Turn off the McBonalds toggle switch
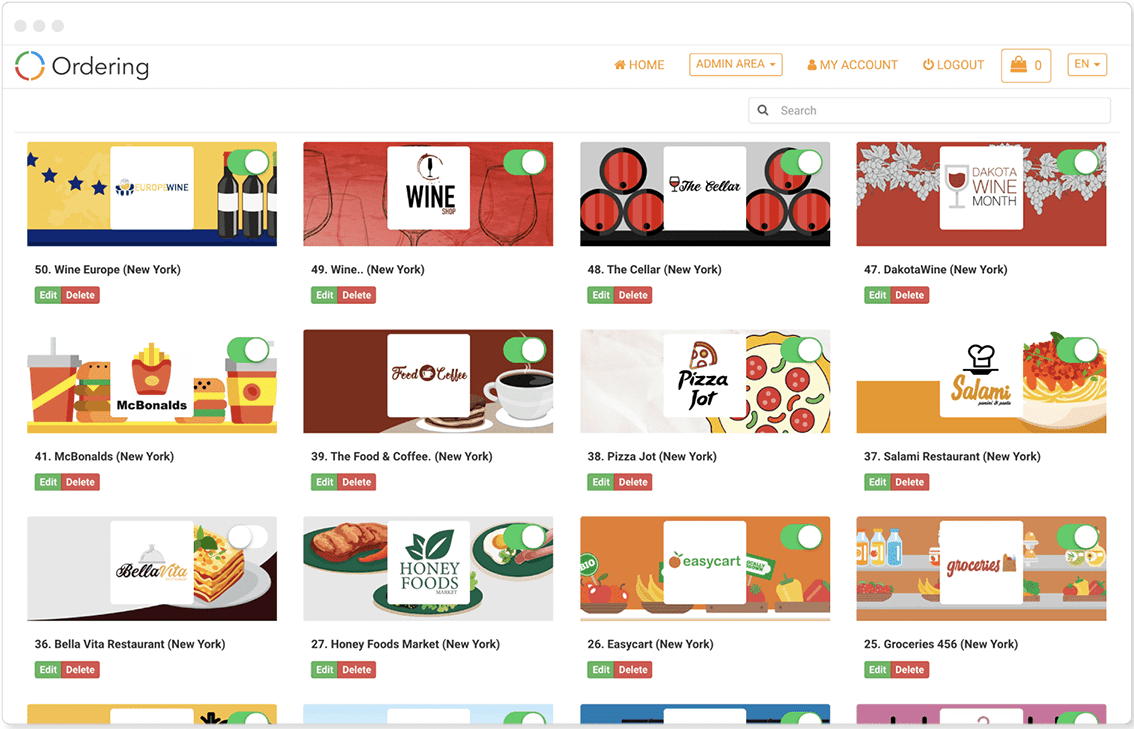The image size is (1134, 729). pos(248,350)
